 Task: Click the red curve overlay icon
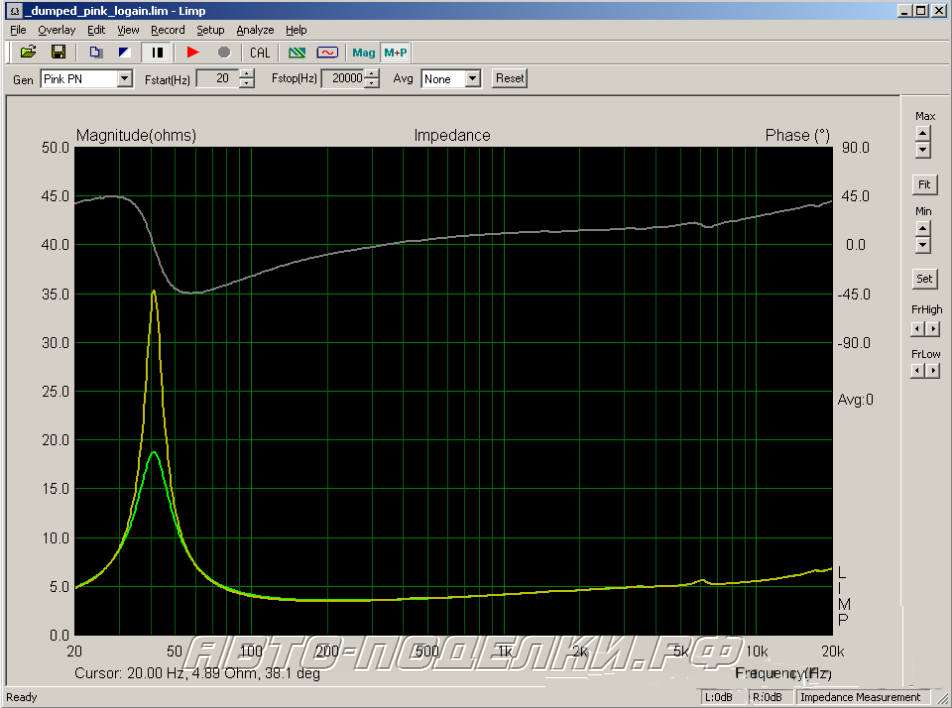[x=327, y=53]
